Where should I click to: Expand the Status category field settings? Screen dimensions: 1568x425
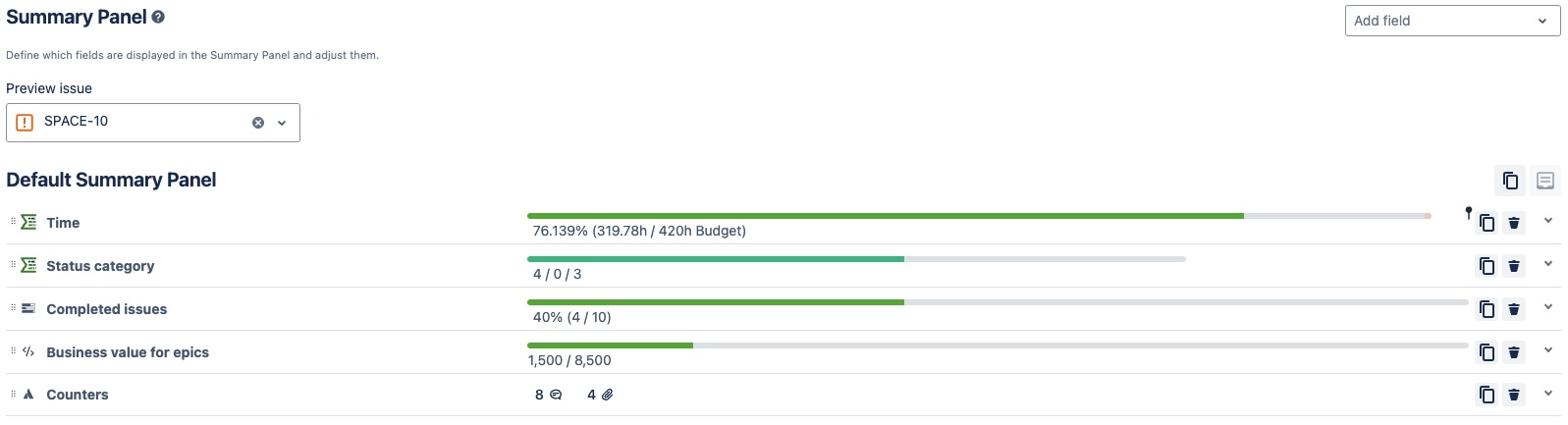(1548, 264)
